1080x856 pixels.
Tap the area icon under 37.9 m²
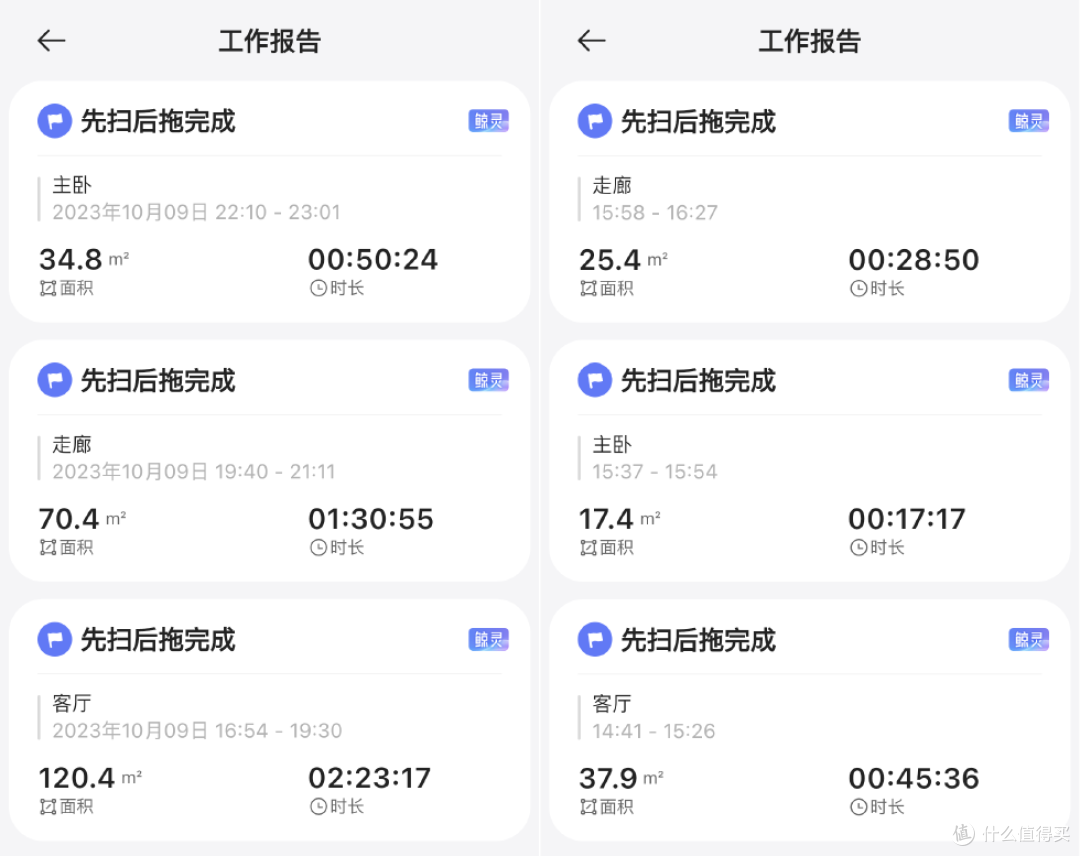tap(588, 806)
